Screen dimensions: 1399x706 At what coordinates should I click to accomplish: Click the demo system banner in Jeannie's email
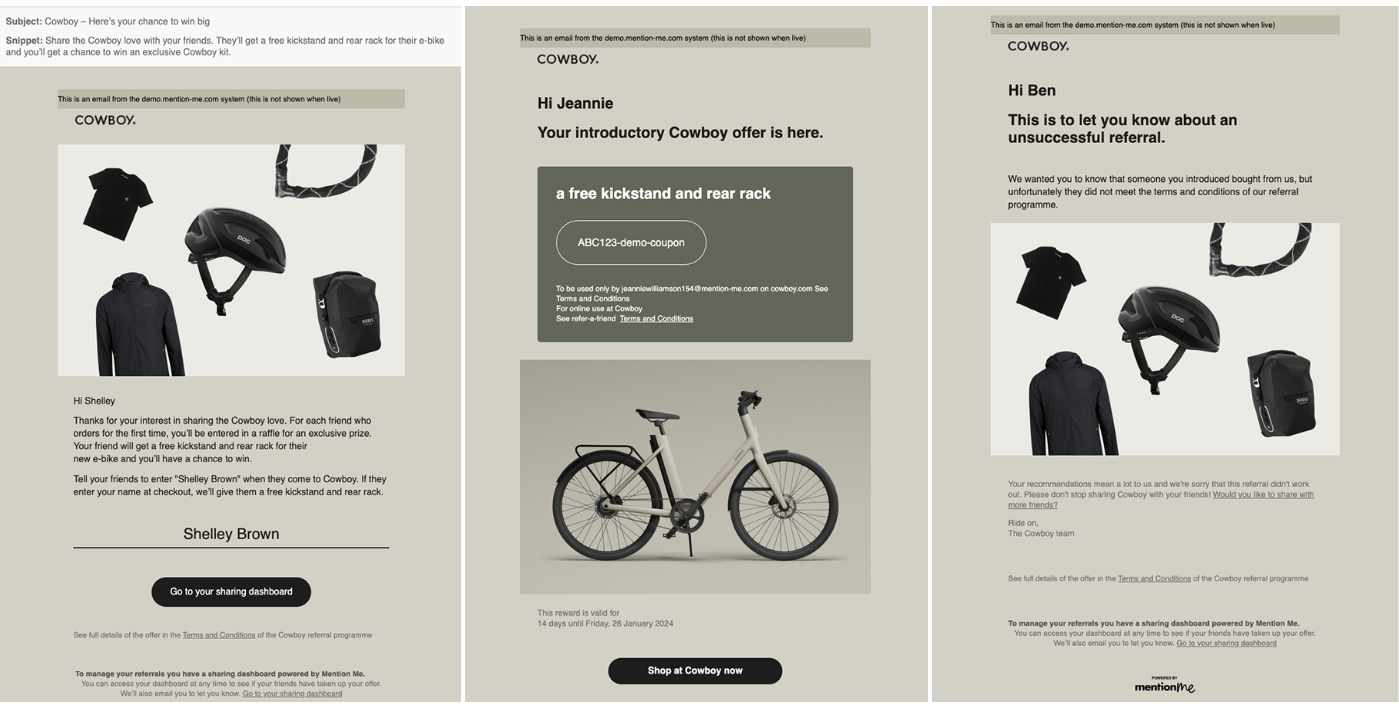tap(695, 38)
